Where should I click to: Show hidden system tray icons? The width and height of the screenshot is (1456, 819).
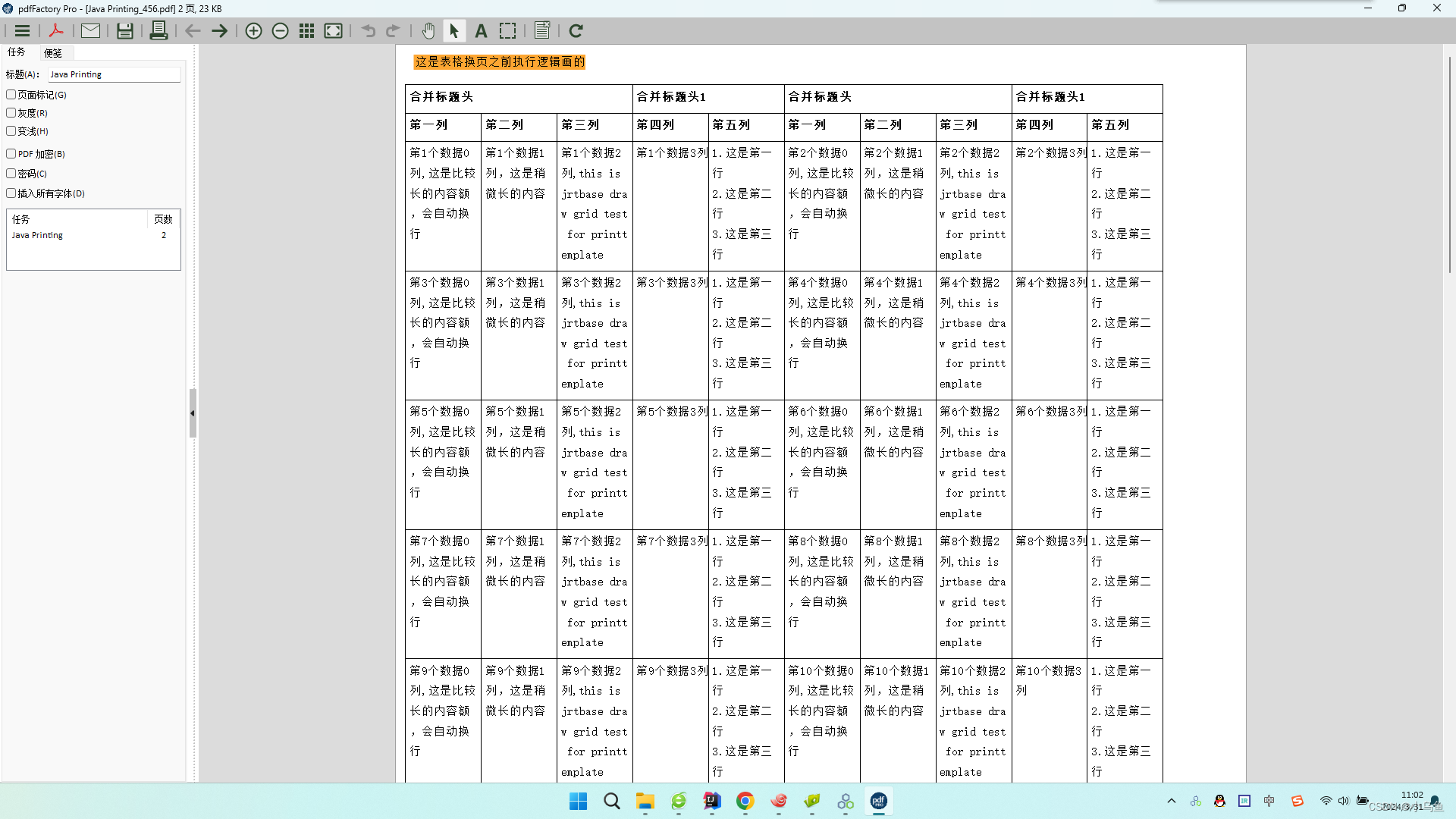pos(1172,801)
